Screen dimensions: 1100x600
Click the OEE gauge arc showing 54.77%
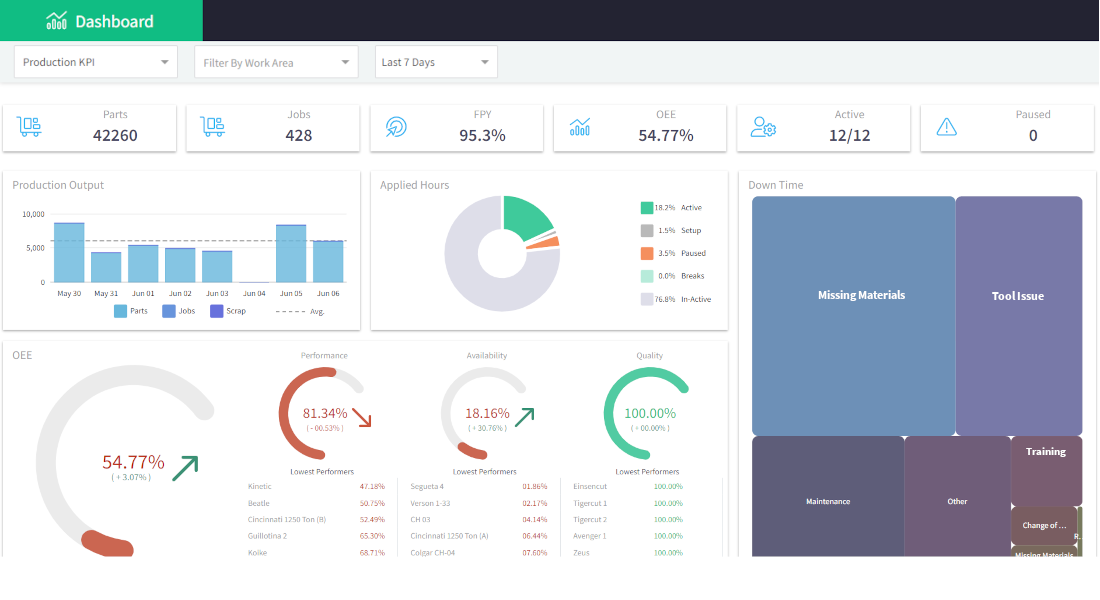(x=131, y=462)
